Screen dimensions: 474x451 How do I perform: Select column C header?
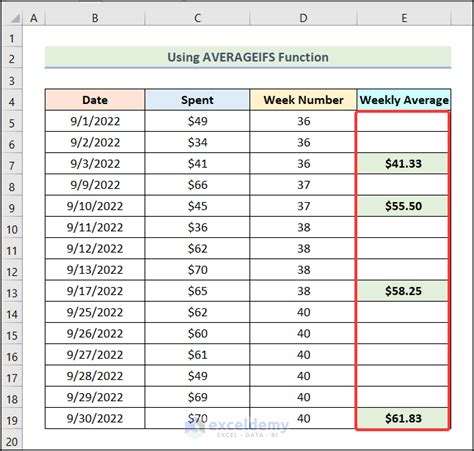197,18
